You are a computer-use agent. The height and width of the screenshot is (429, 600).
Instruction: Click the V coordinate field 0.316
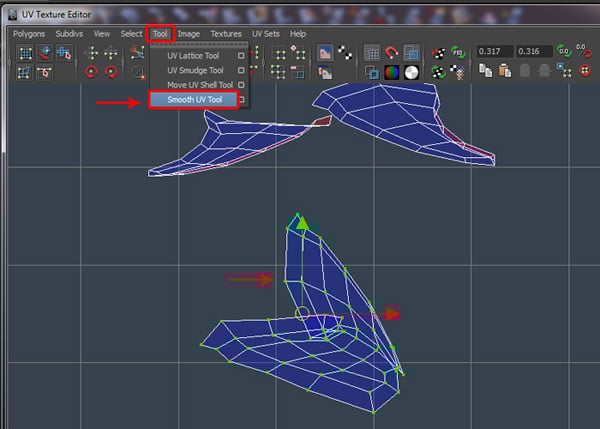pos(534,51)
